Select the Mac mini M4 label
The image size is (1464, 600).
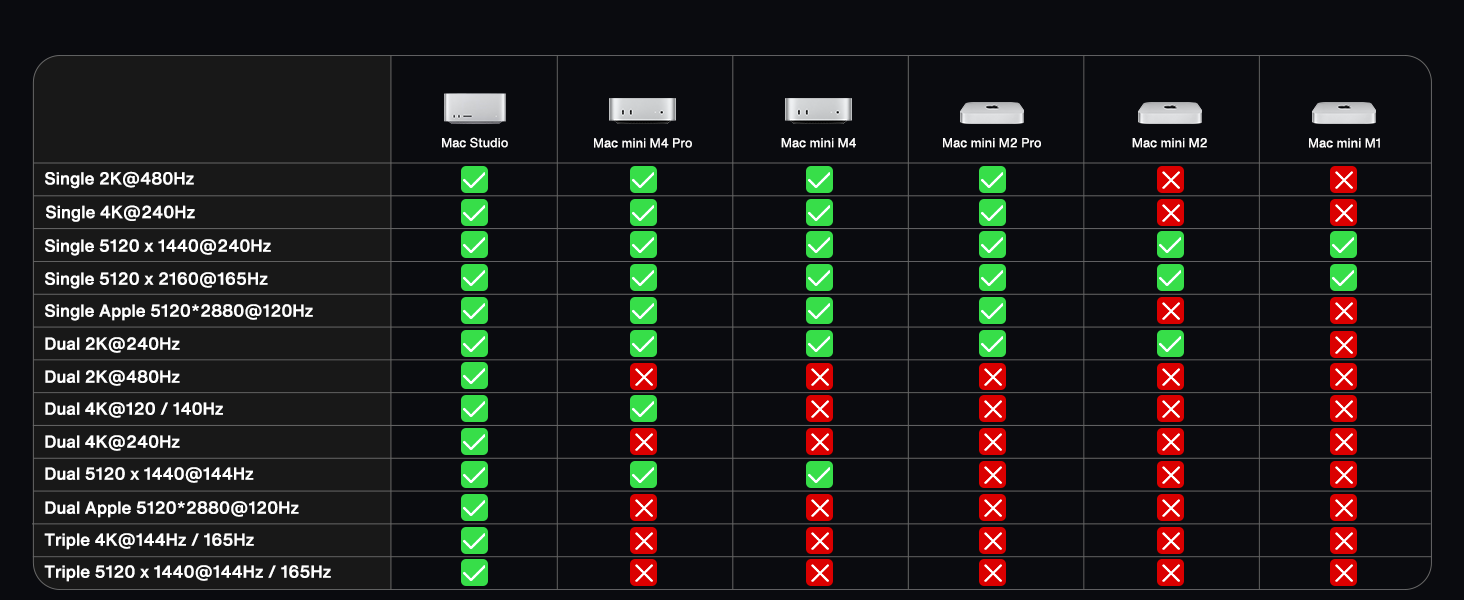(818, 143)
